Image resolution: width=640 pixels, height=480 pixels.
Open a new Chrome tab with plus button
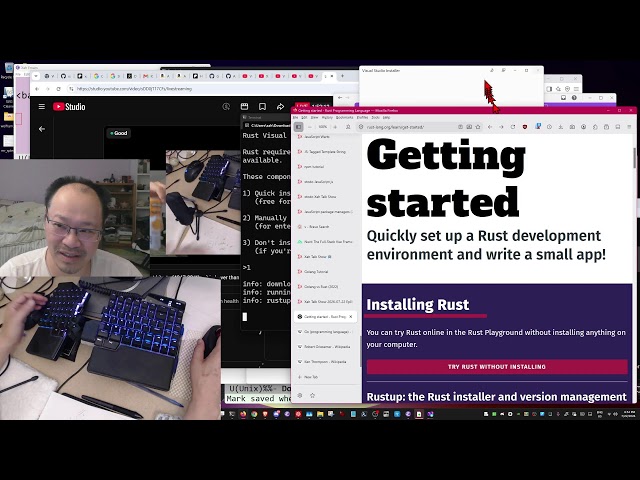click(342, 76)
